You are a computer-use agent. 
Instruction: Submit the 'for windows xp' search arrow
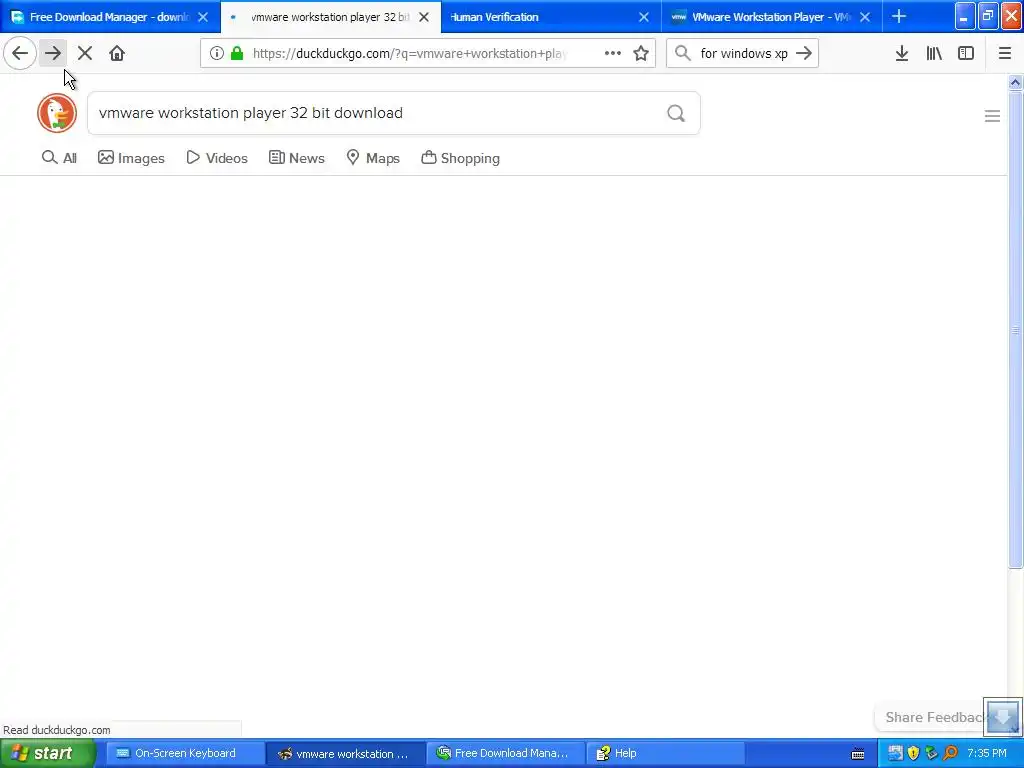pyautogui.click(x=804, y=53)
